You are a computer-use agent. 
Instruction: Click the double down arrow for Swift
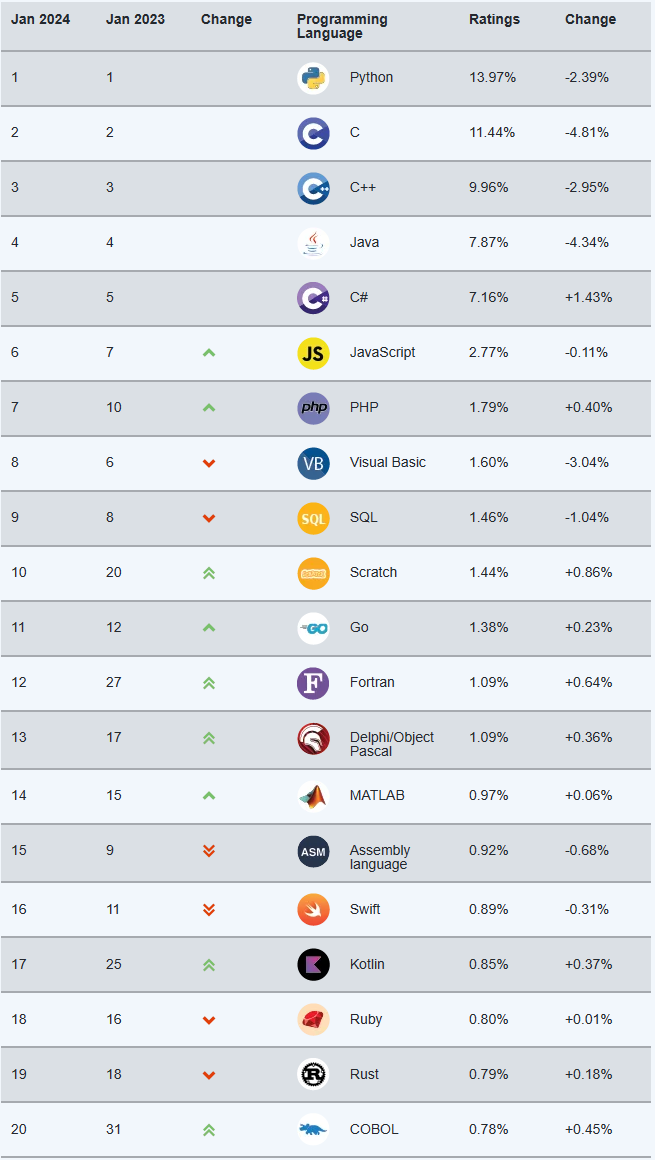(x=209, y=909)
